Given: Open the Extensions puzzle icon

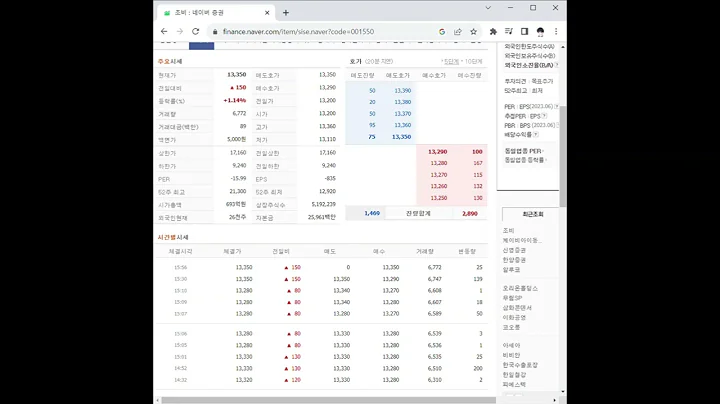Looking at the screenshot, I should (493, 32).
